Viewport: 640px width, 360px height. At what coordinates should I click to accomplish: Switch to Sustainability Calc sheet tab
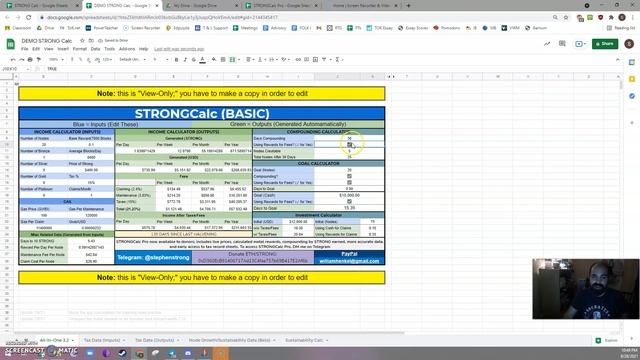(304, 340)
